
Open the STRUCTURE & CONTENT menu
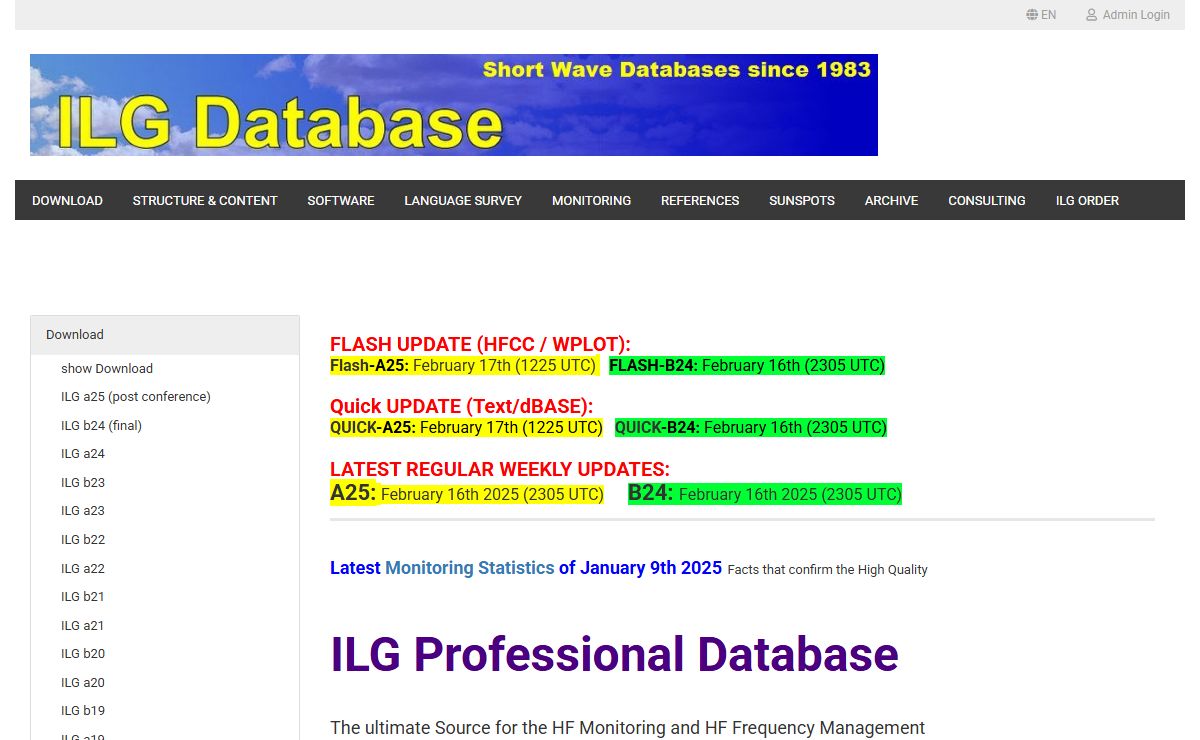[205, 201]
